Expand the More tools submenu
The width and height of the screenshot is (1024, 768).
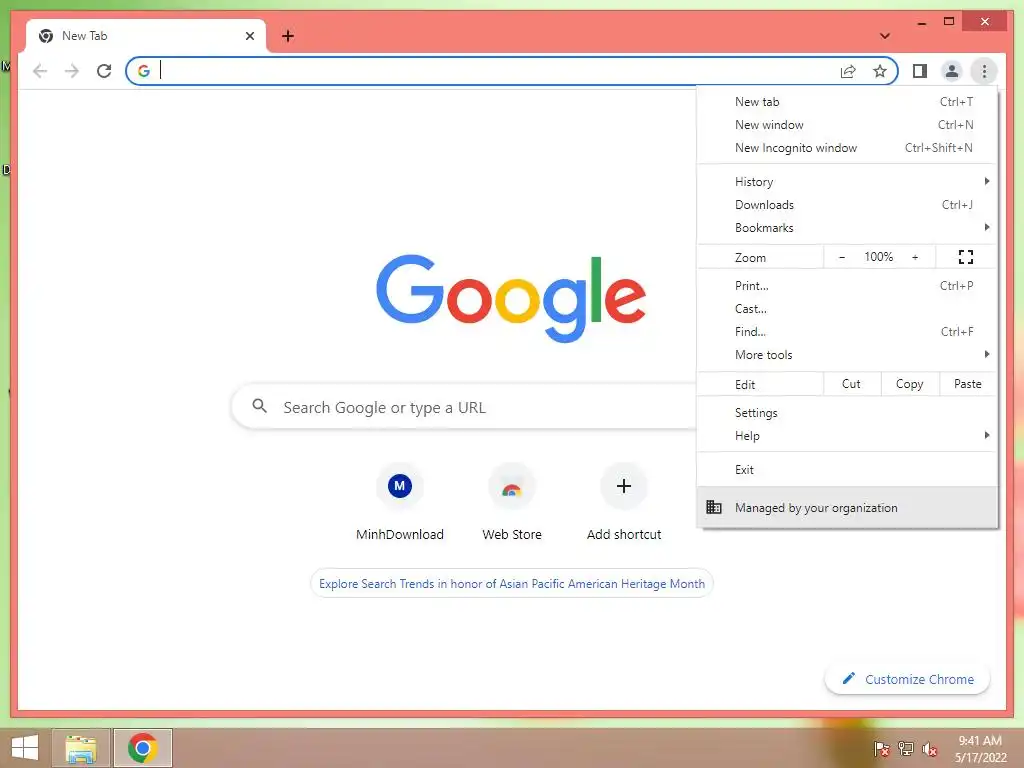tap(847, 355)
